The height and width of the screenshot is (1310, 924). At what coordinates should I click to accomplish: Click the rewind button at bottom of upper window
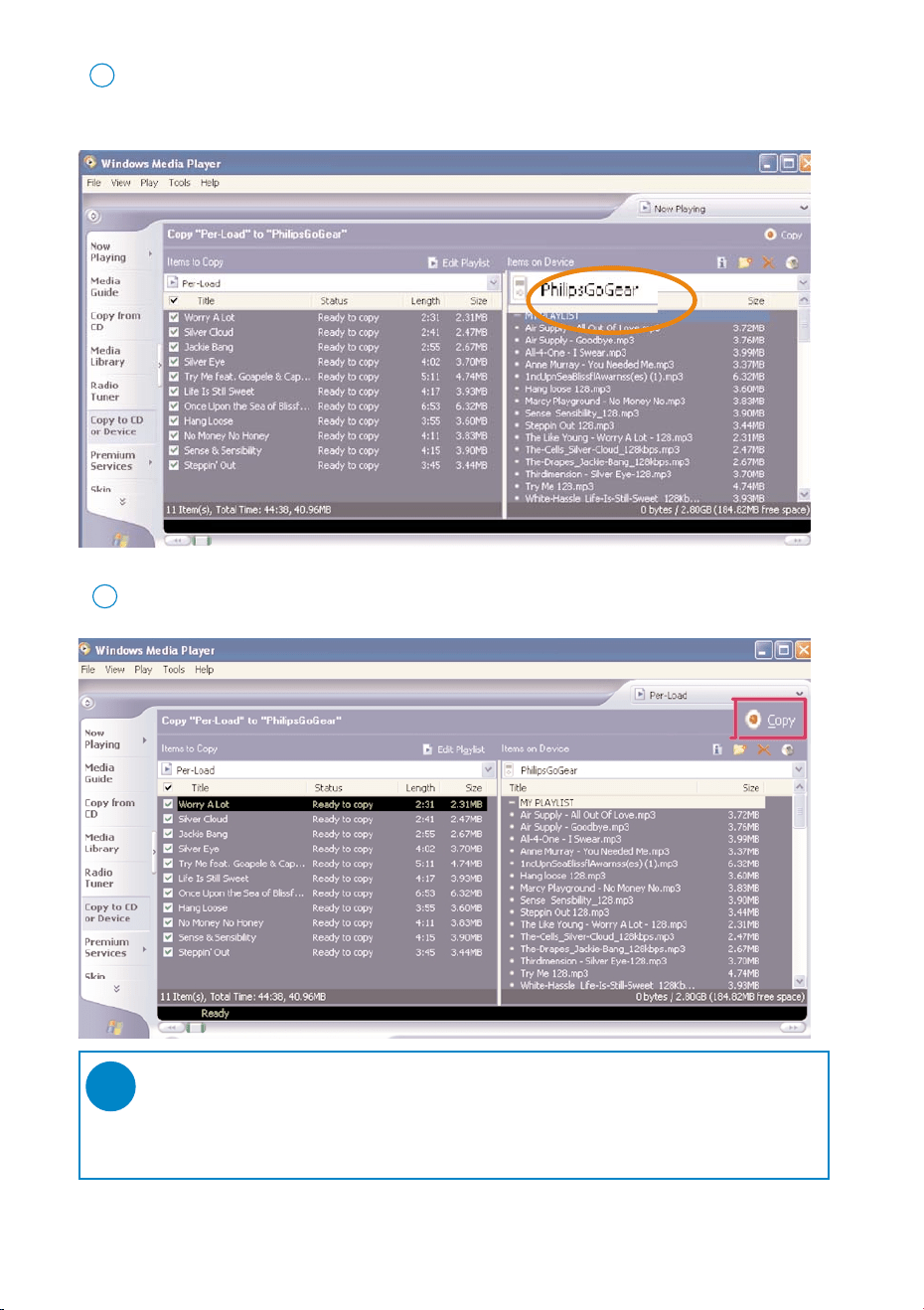pyautogui.click(x=177, y=541)
